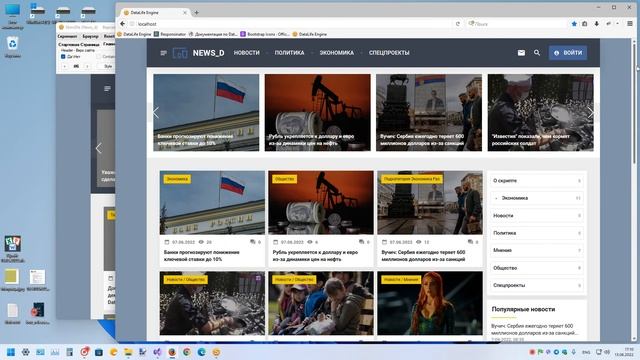Click the browser search field

tap(517, 24)
